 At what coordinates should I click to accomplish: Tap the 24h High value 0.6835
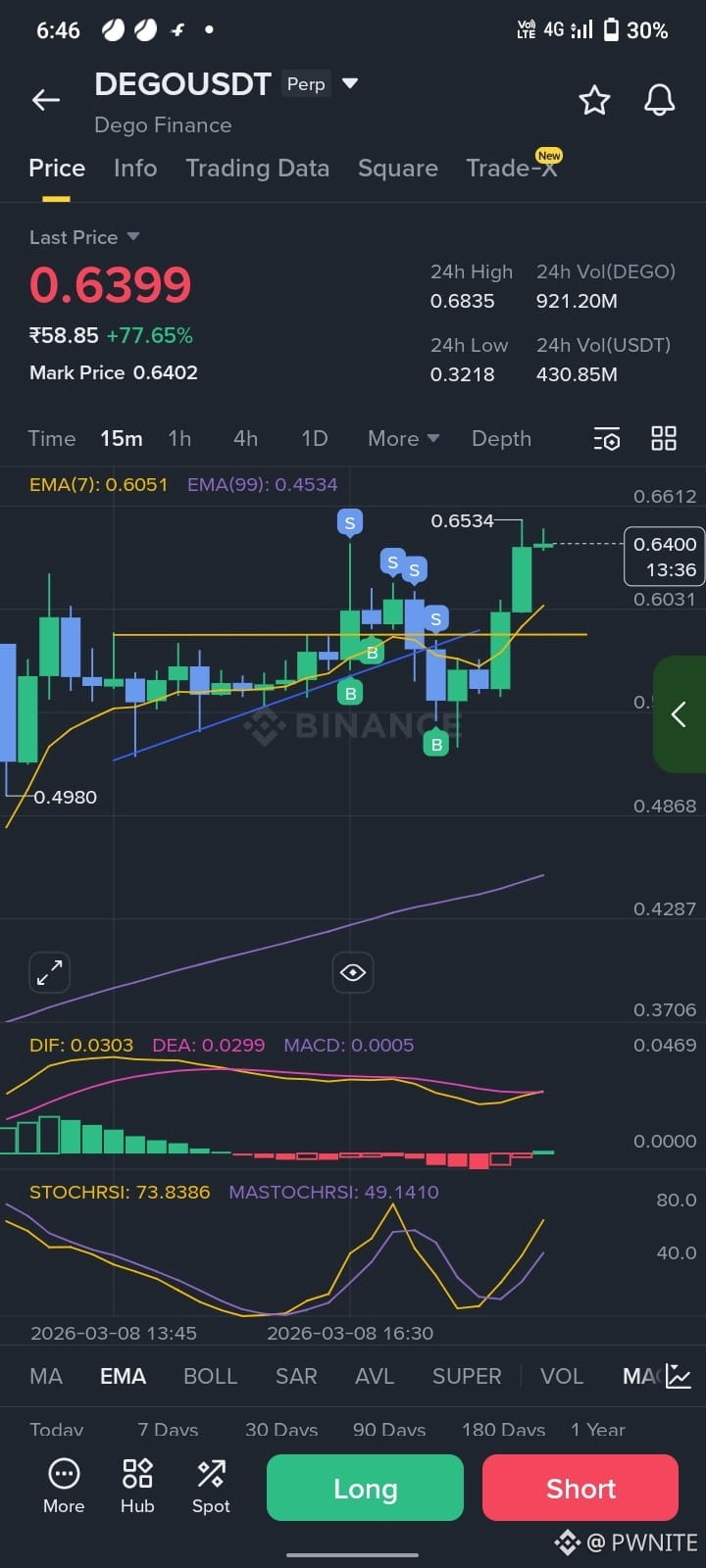(462, 301)
